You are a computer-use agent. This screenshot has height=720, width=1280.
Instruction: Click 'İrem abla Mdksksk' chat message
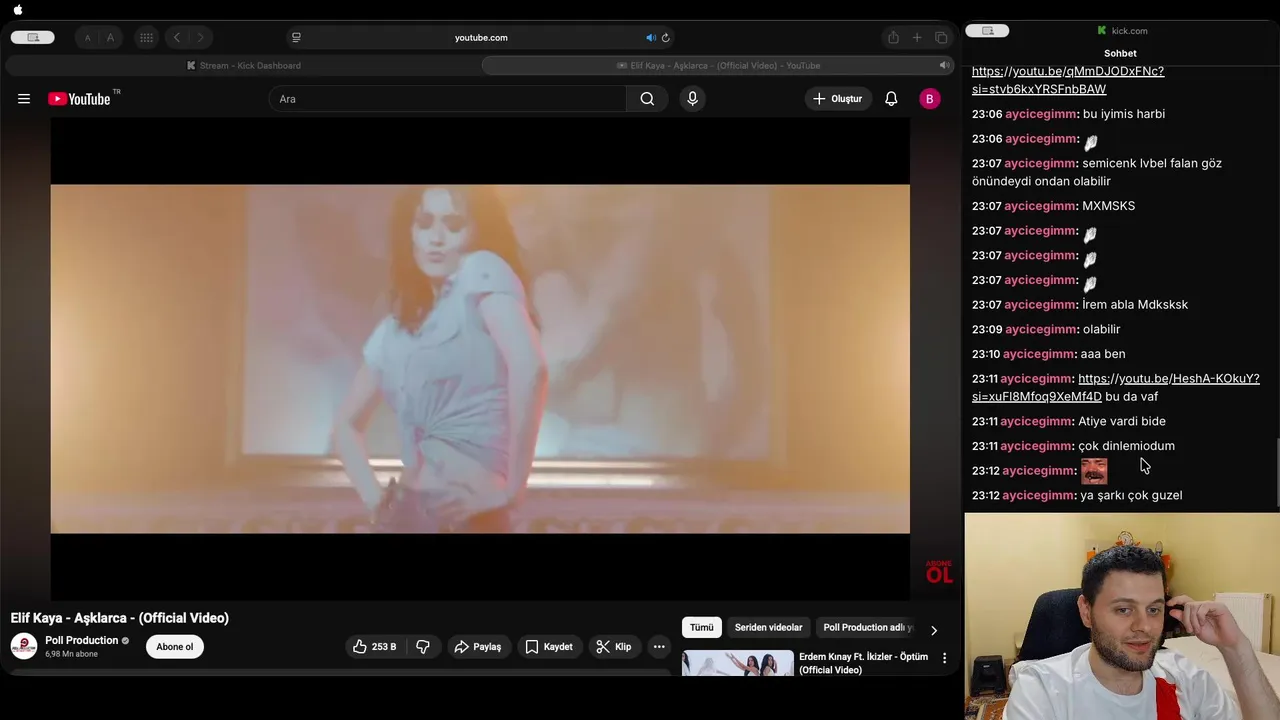coord(1135,305)
